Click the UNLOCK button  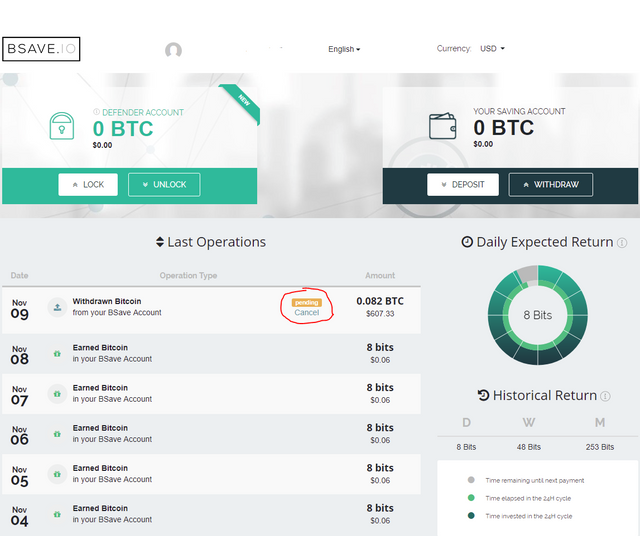pos(164,185)
